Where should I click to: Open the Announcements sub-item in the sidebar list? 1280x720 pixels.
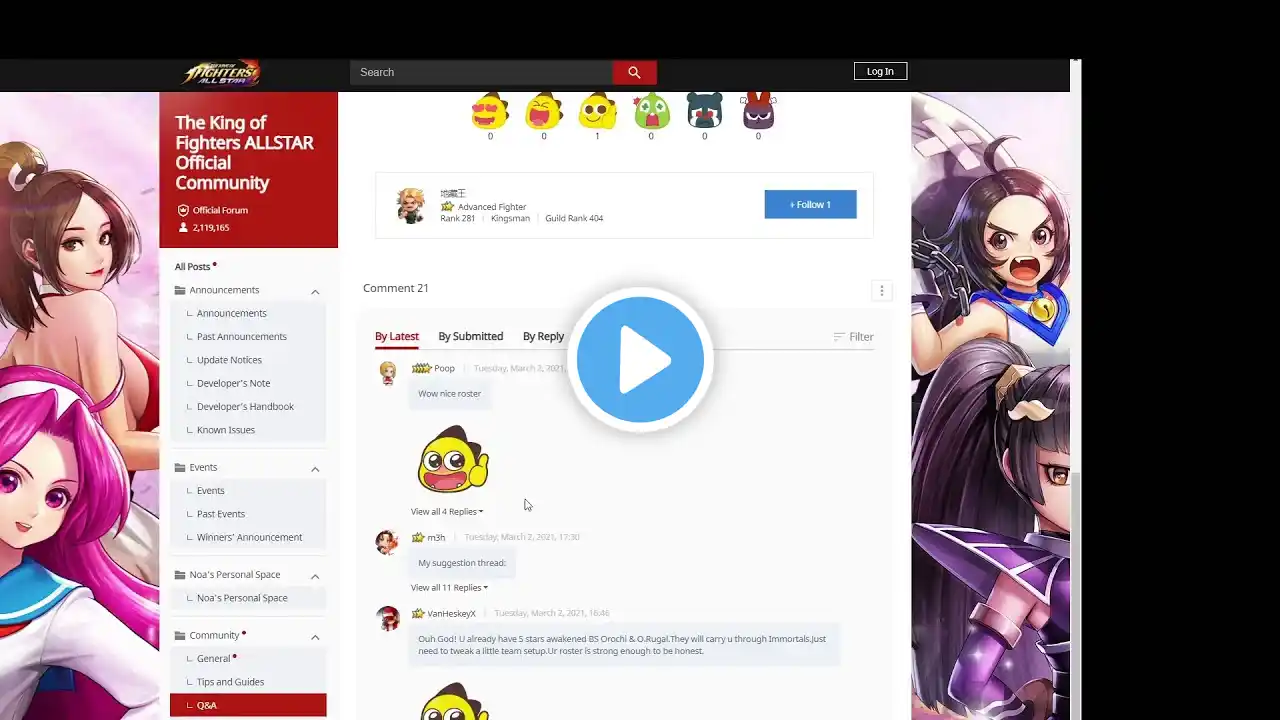pyautogui.click(x=231, y=313)
